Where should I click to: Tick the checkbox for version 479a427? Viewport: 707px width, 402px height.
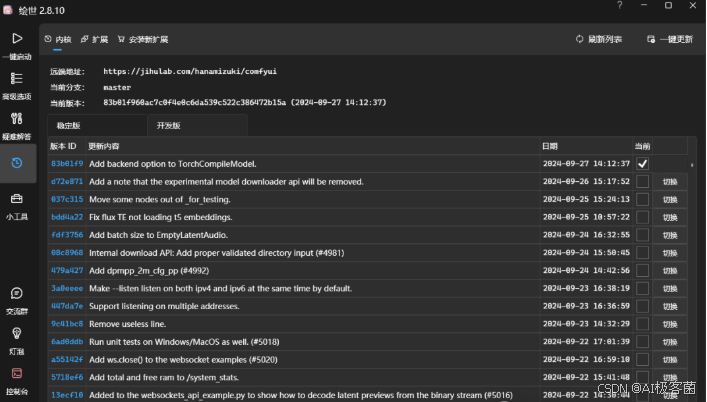tap(643, 270)
